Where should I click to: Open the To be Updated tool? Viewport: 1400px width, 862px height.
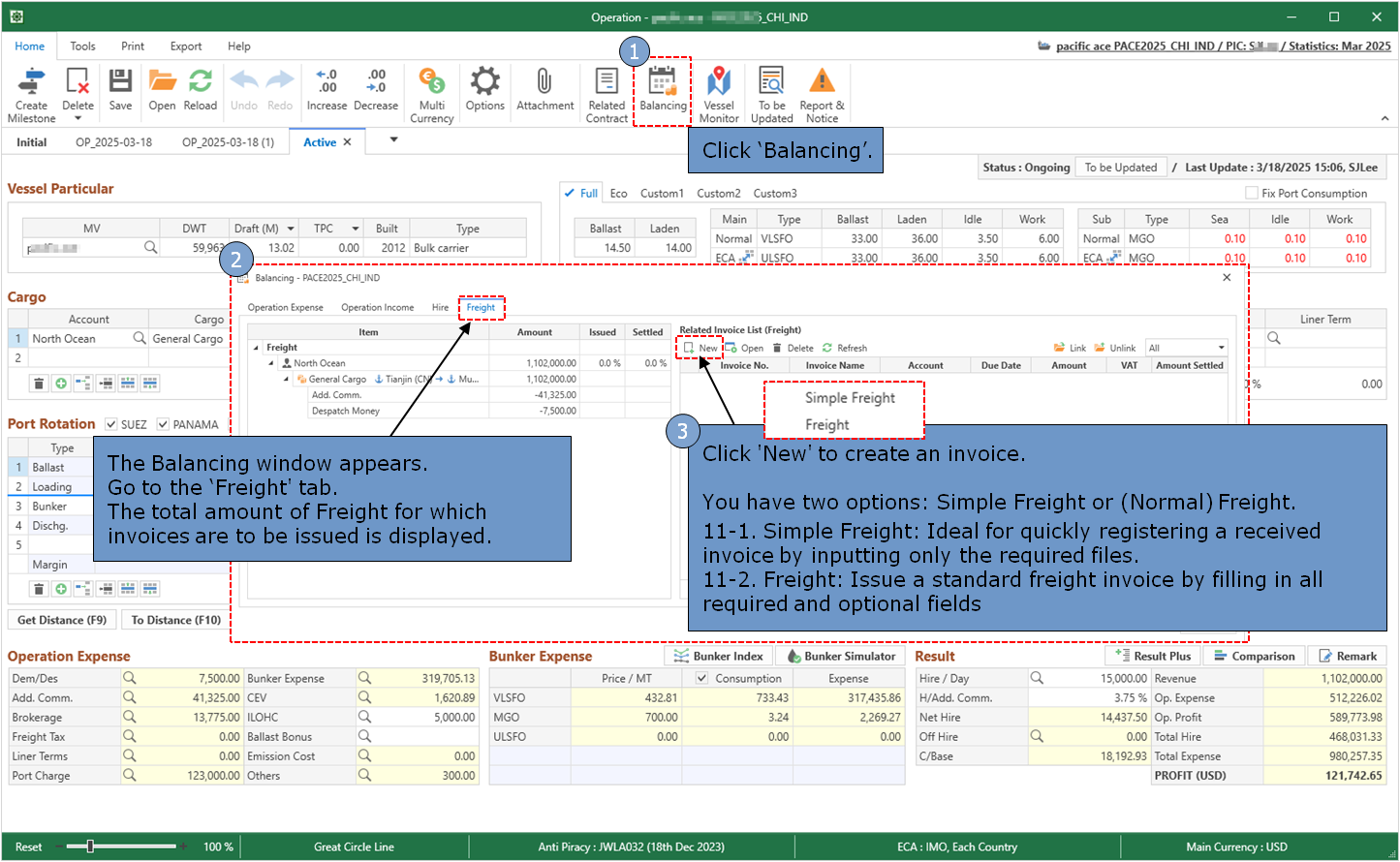(x=771, y=94)
